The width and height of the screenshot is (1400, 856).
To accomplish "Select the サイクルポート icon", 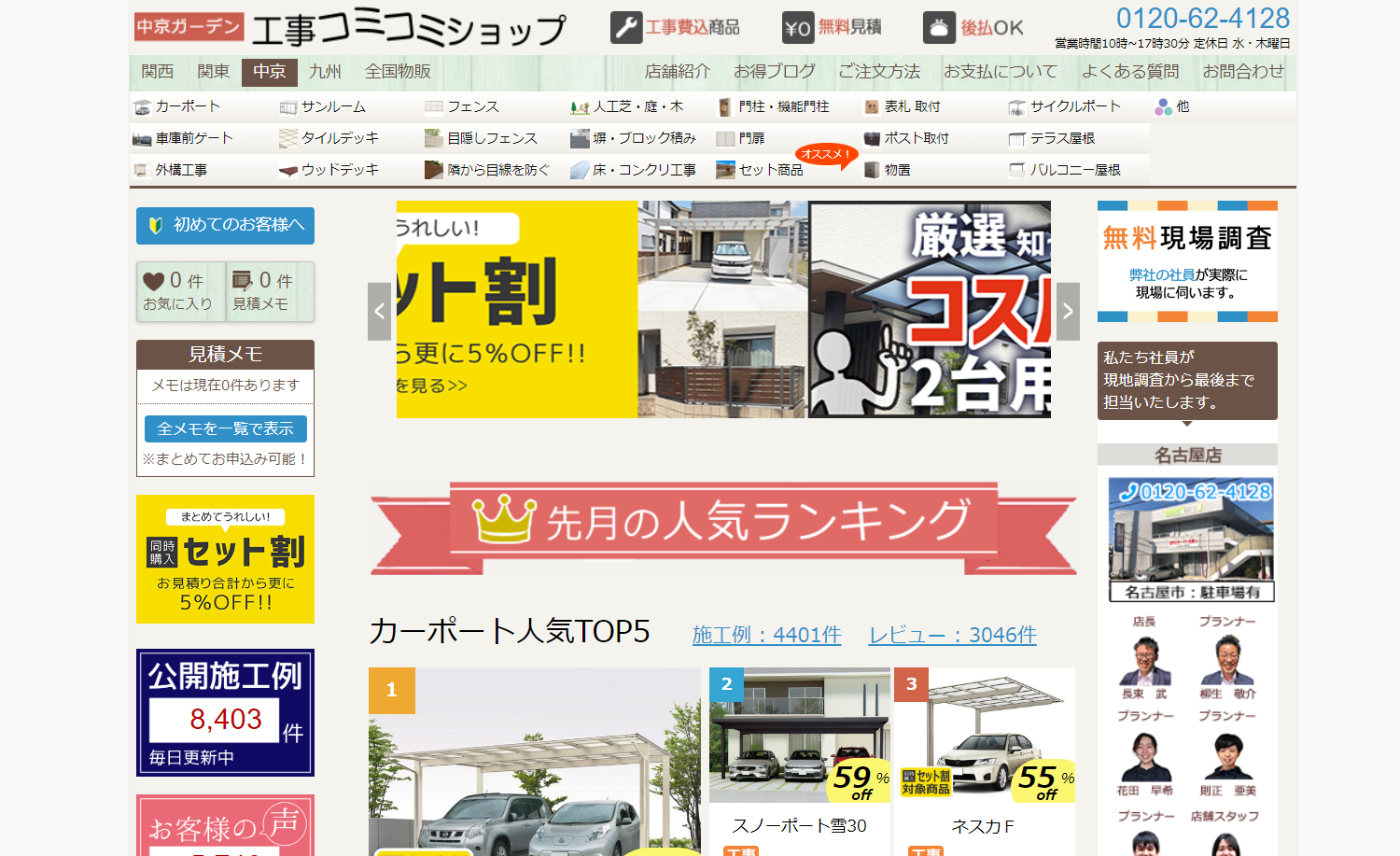I will pyautogui.click(x=1015, y=106).
